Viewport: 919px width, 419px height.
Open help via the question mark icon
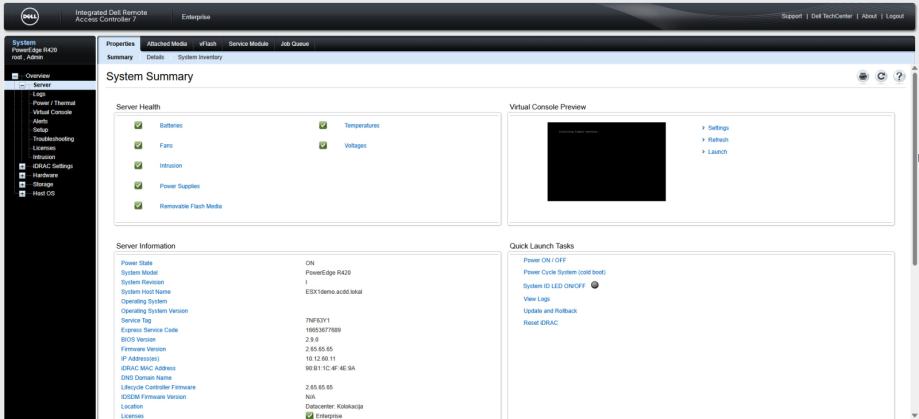899,76
